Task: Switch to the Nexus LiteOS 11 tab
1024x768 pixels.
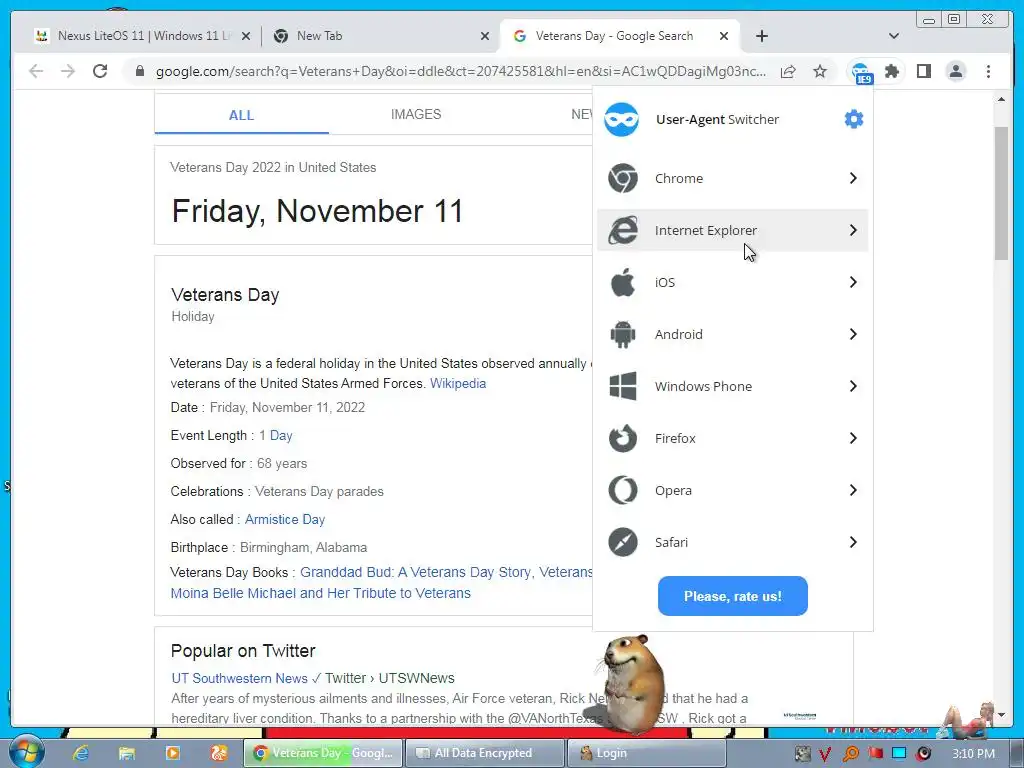Action: pos(142,36)
